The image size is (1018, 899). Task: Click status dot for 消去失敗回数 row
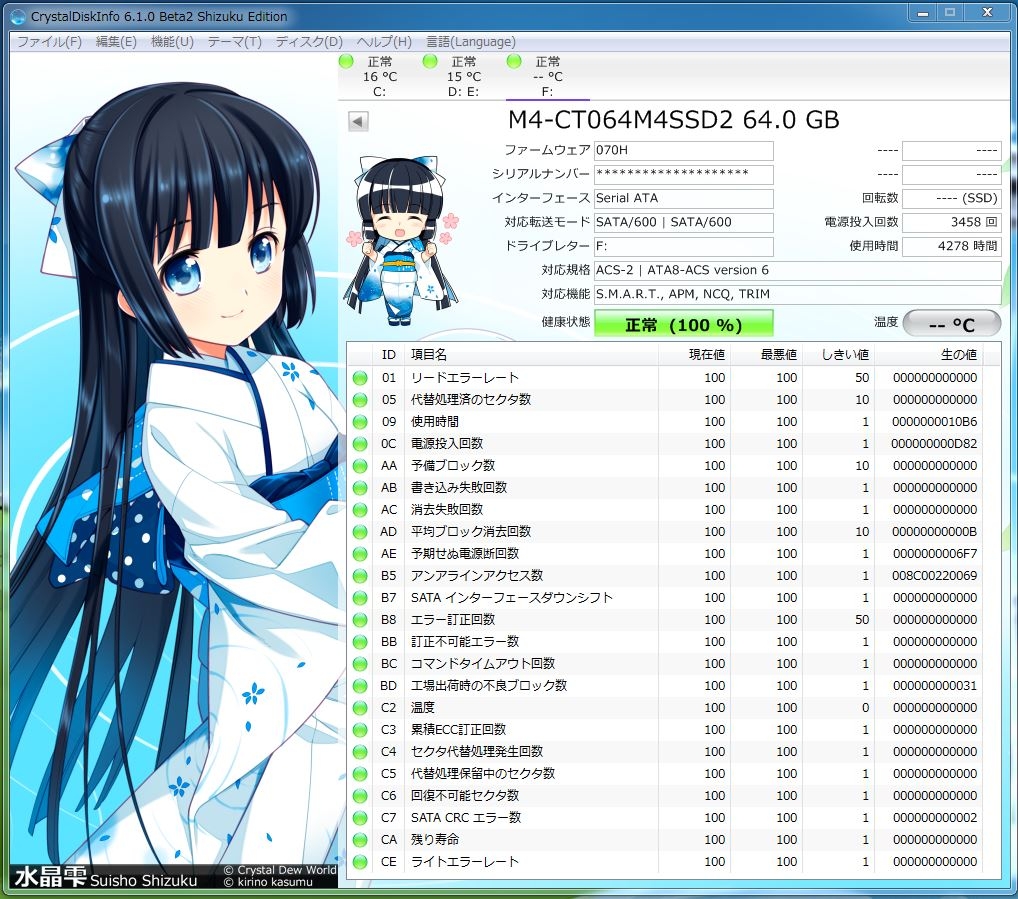pyautogui.click(x=360, y=510)
